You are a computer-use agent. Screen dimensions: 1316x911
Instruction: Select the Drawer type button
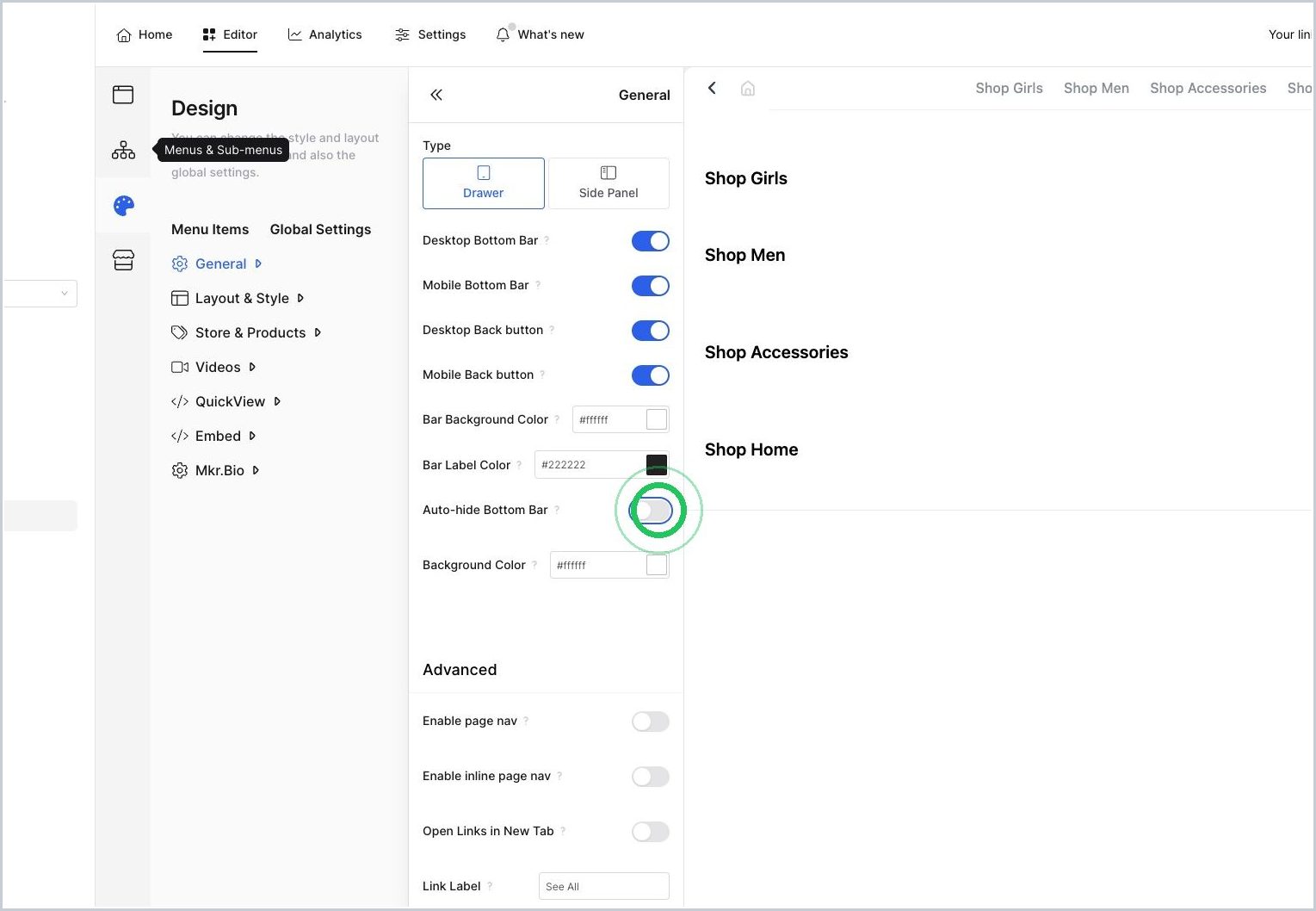click(x=484, y=183)
